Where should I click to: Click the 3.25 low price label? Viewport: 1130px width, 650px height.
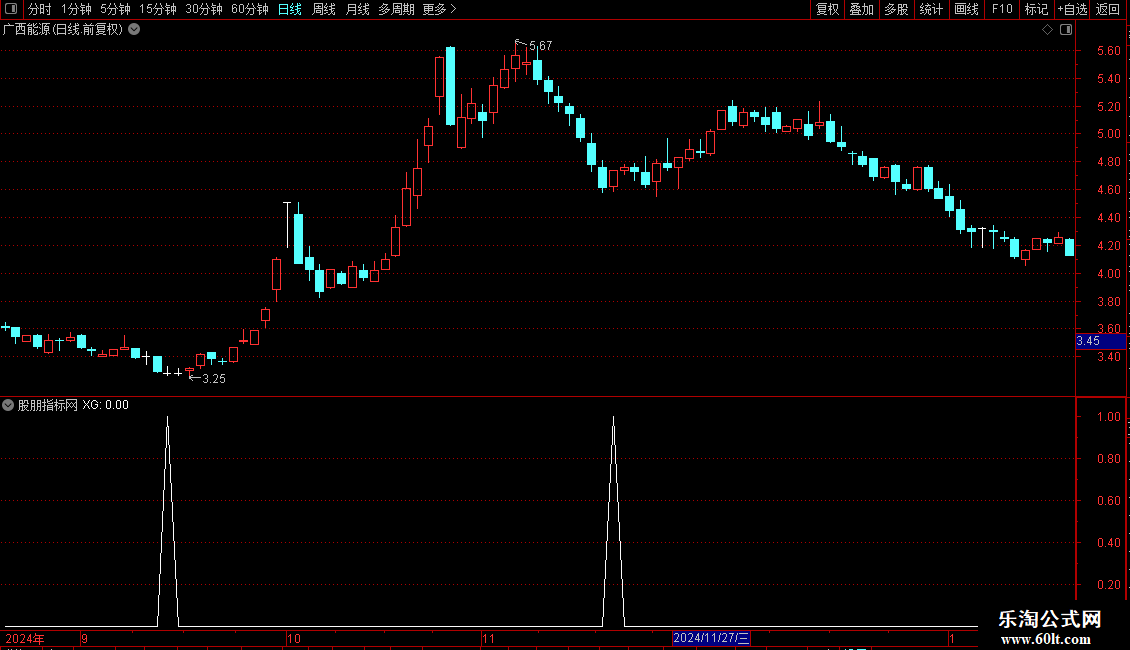tap(214, 379)
